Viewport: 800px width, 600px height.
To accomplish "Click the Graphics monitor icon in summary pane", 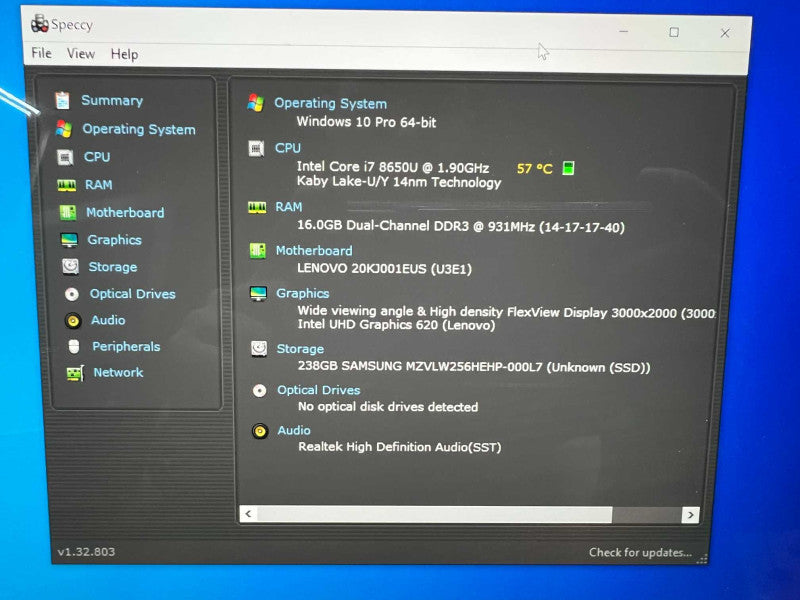I will (x=258, y=293).
